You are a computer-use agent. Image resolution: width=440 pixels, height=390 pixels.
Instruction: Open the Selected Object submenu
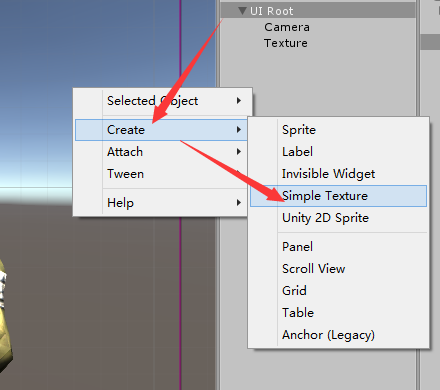coord(163,101)
